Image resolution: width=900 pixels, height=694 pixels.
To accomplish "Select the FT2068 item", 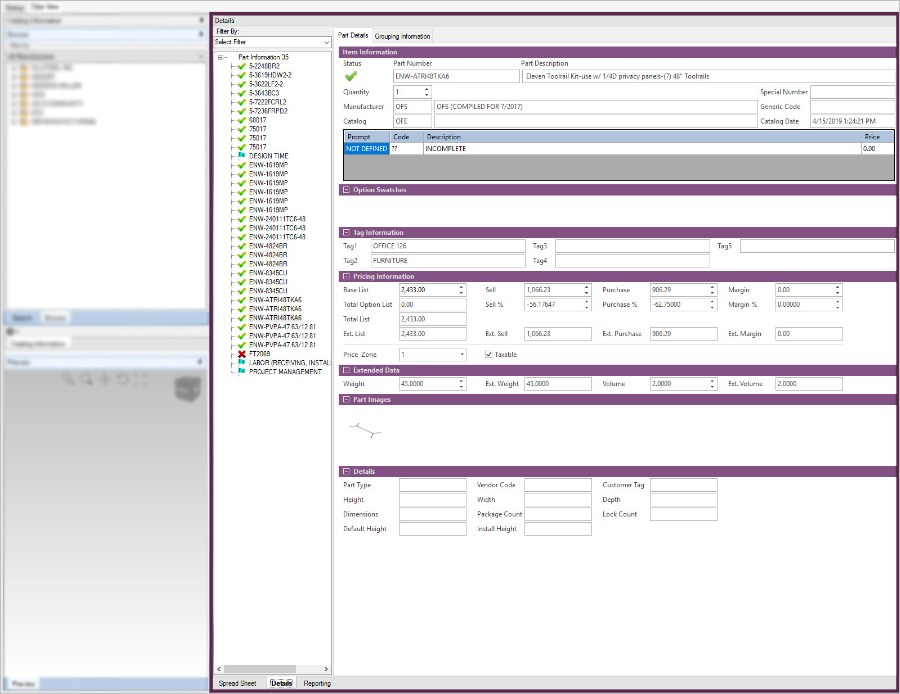I will pos(259,354).
